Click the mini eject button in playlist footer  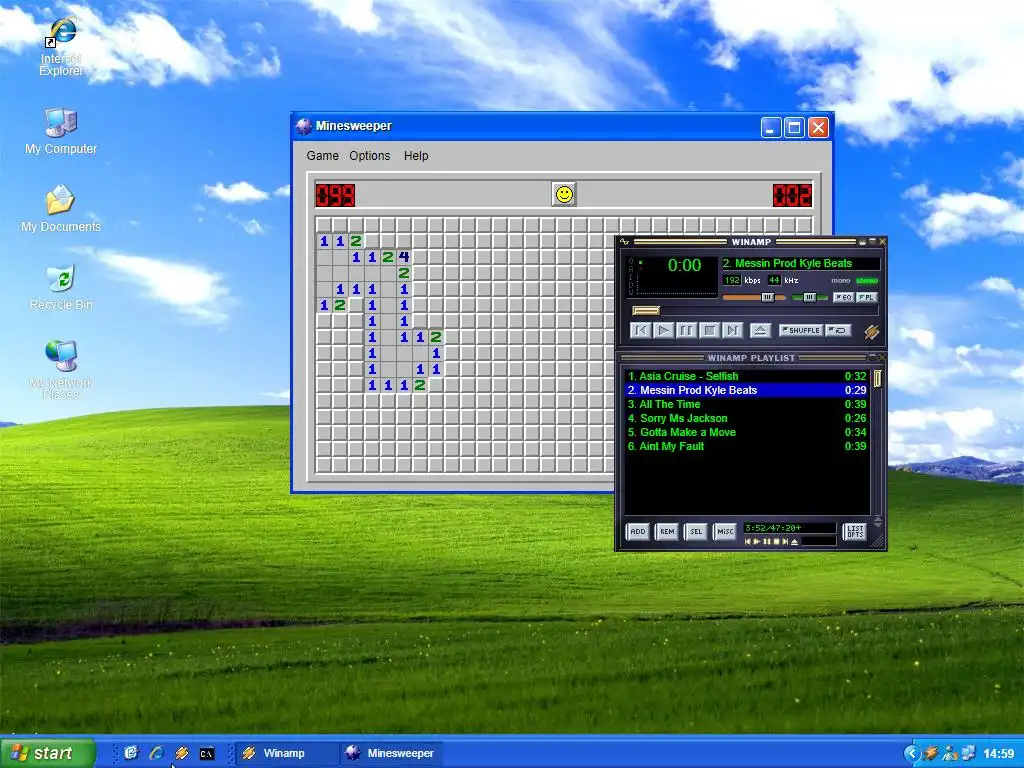(794, 541)
